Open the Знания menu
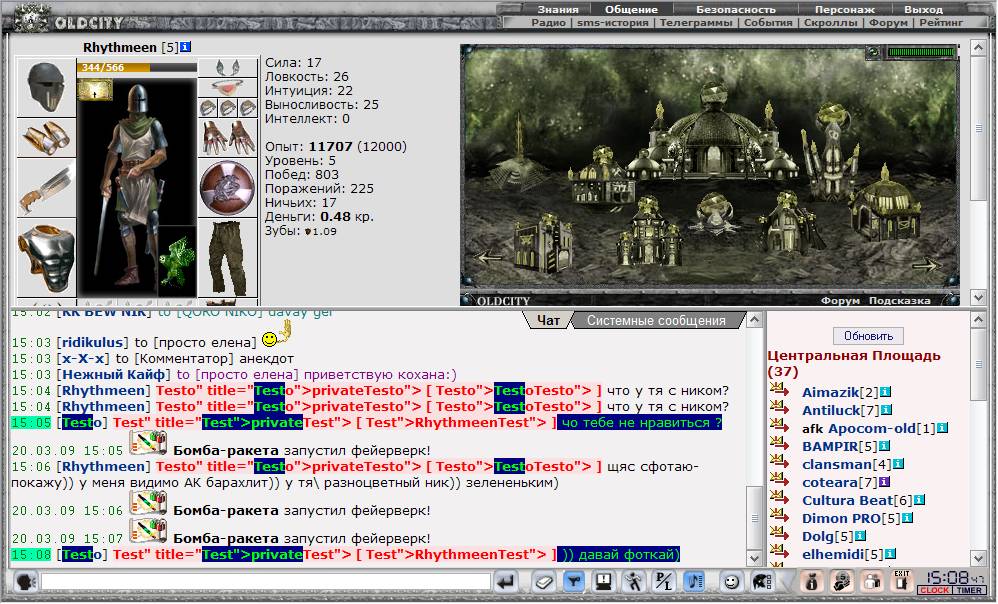The width and height of the screenshot is (998, 604). 558,10
